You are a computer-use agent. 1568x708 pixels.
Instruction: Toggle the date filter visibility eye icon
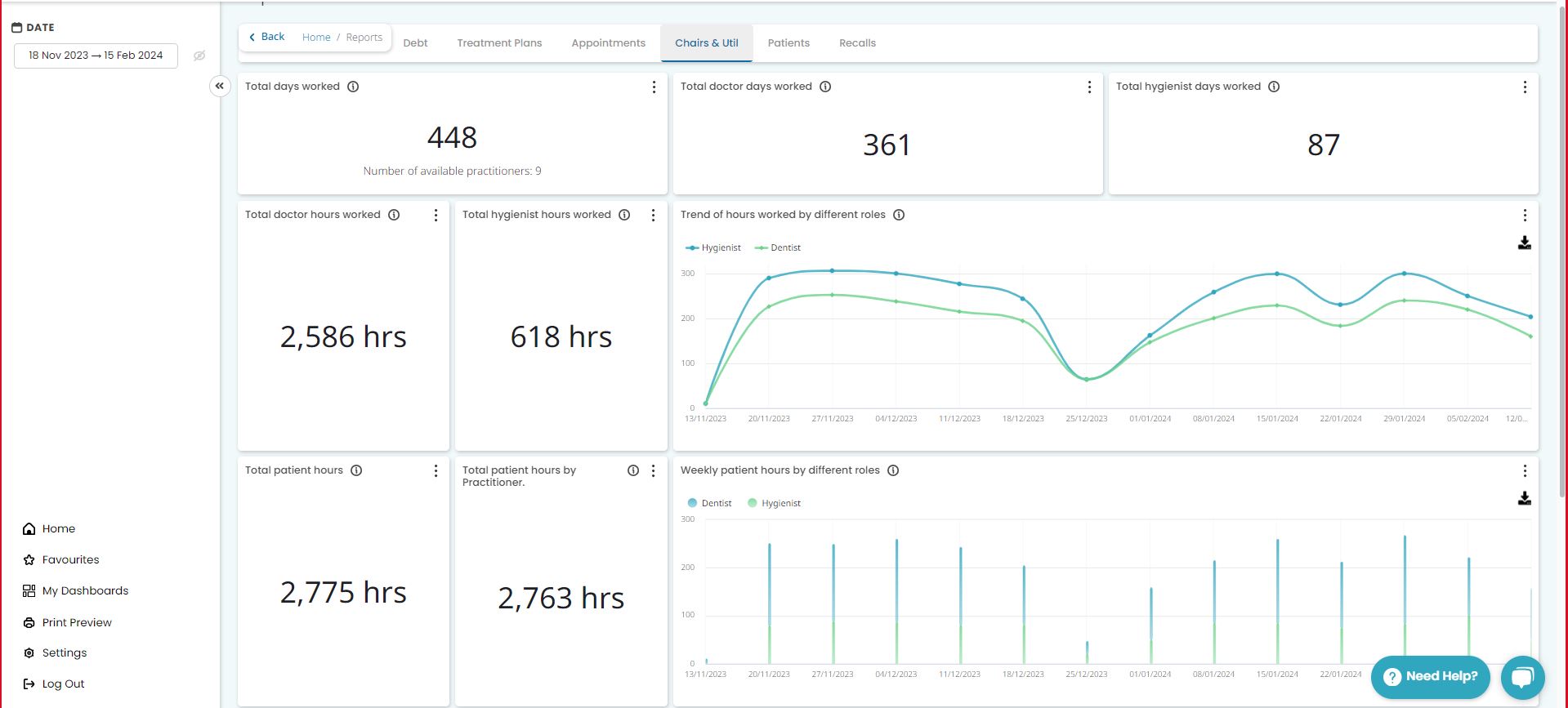tap(199, 56)
